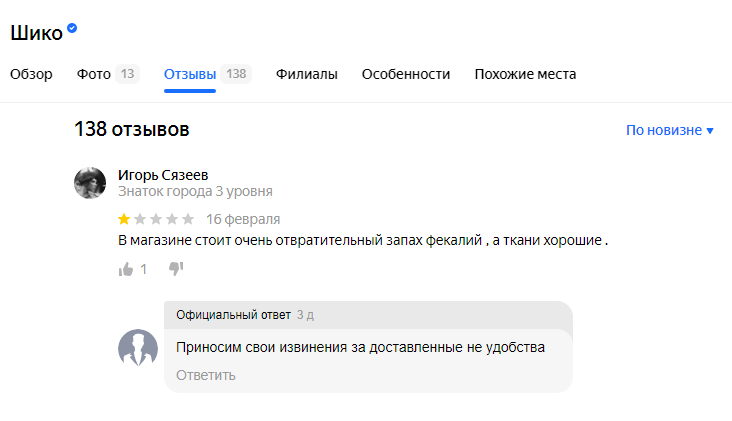Viewport: 732px width, 421px height.
Task: Click the Шико business title
Action: [36, 33]
